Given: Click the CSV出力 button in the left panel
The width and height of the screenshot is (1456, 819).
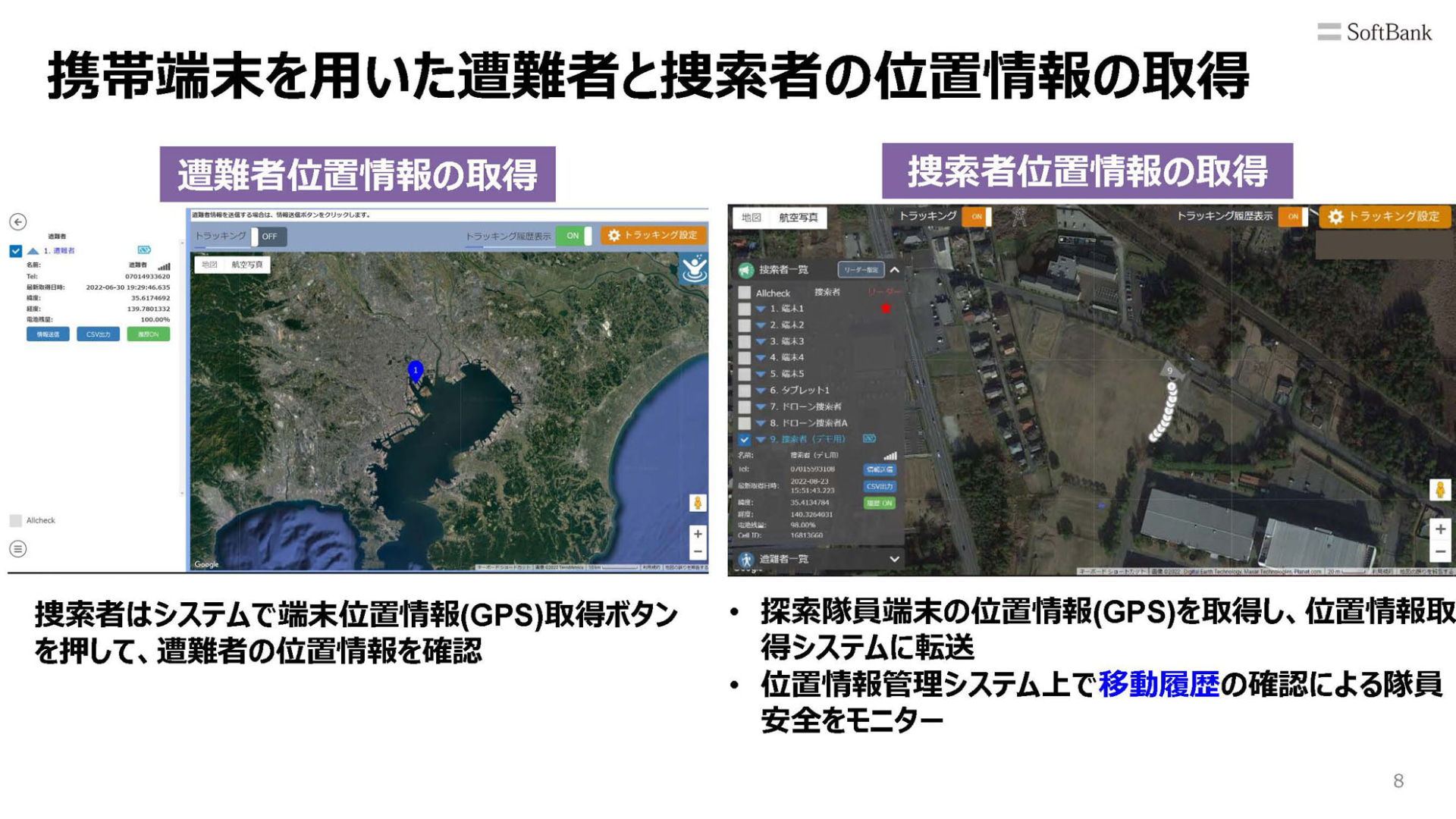Looking at the screenshot, I should pyautogui.click(x=98, y=334).
